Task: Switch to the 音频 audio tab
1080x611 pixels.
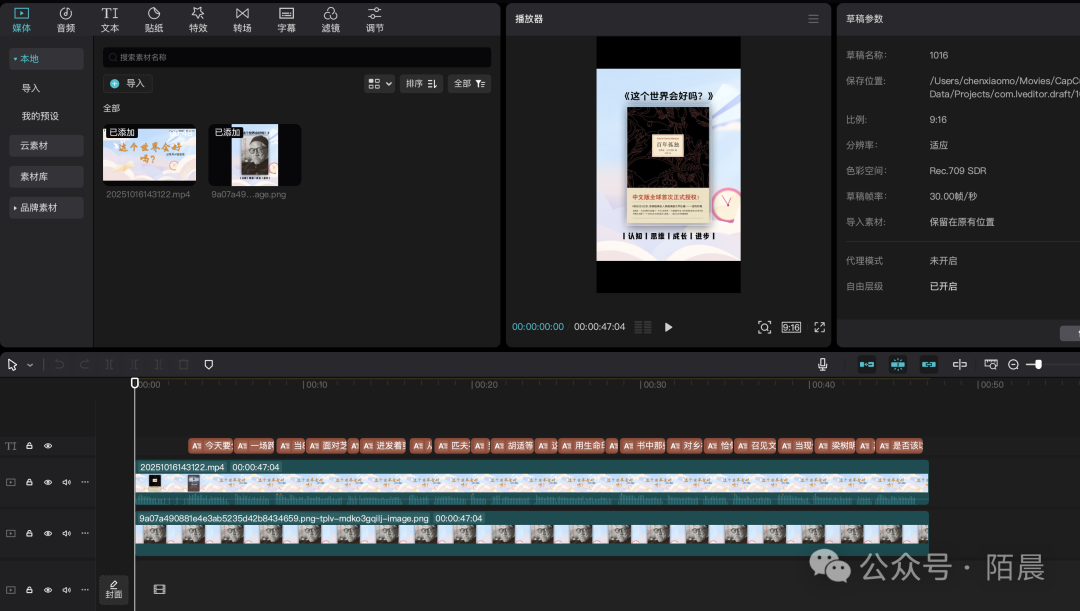Action: click(66, 19)
